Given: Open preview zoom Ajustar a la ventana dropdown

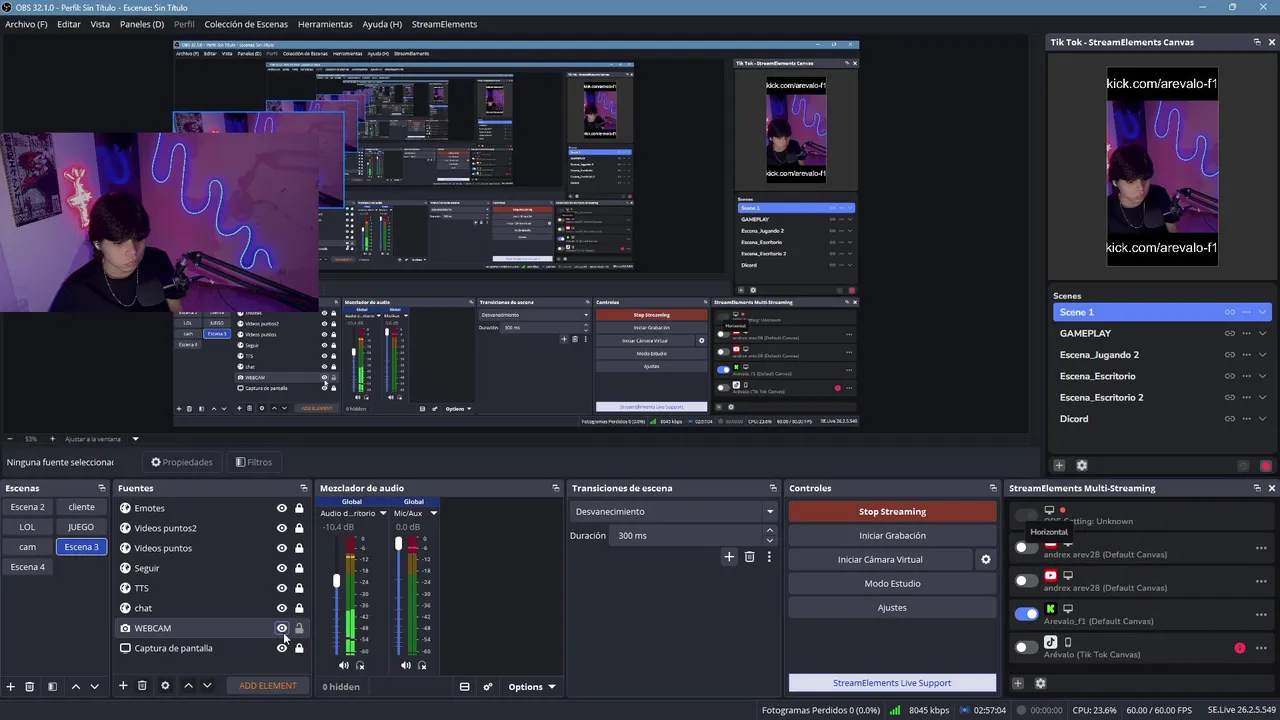Looking at the screenshot, I should 135,439.
